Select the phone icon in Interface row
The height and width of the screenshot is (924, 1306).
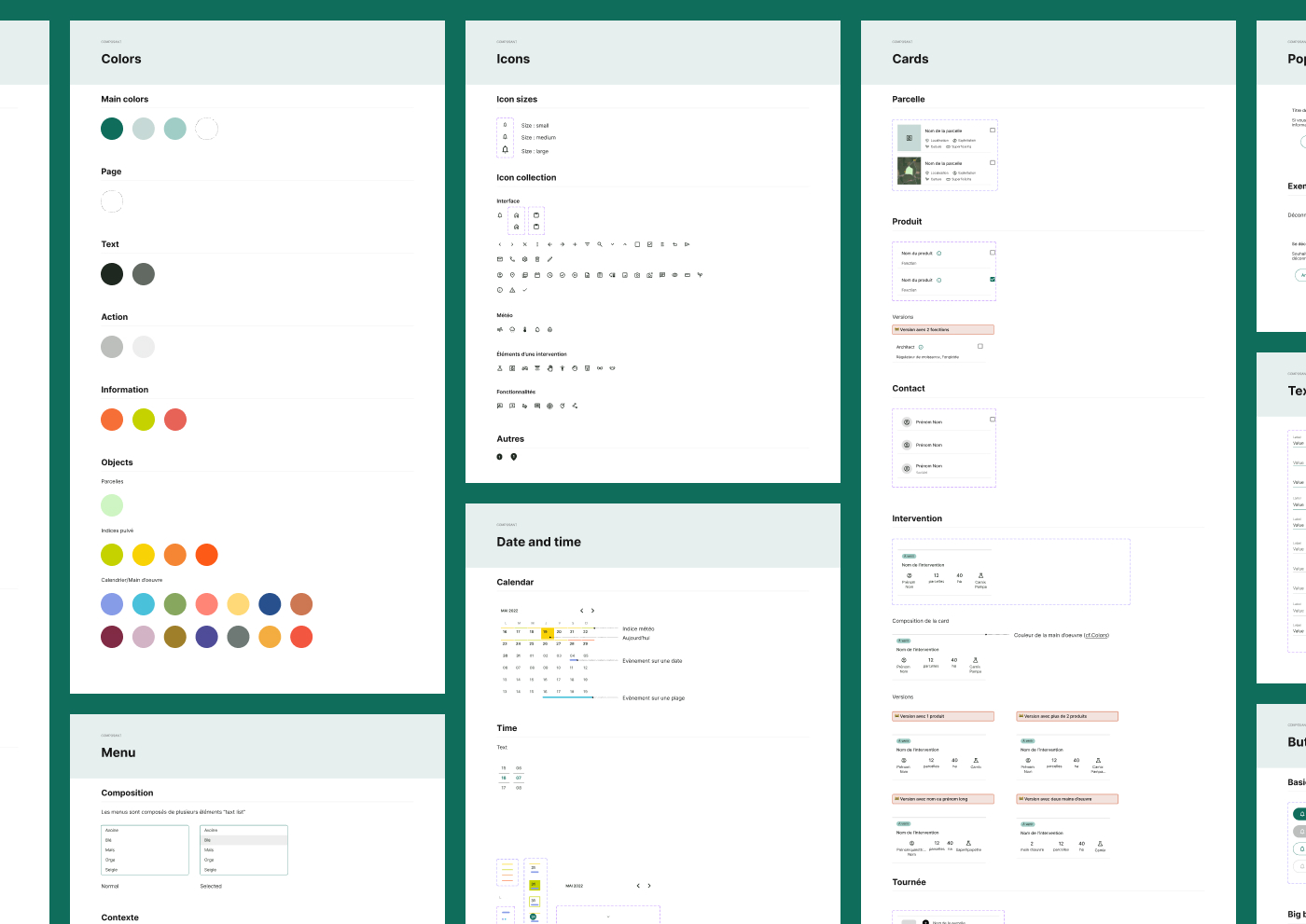coord(512,259)
